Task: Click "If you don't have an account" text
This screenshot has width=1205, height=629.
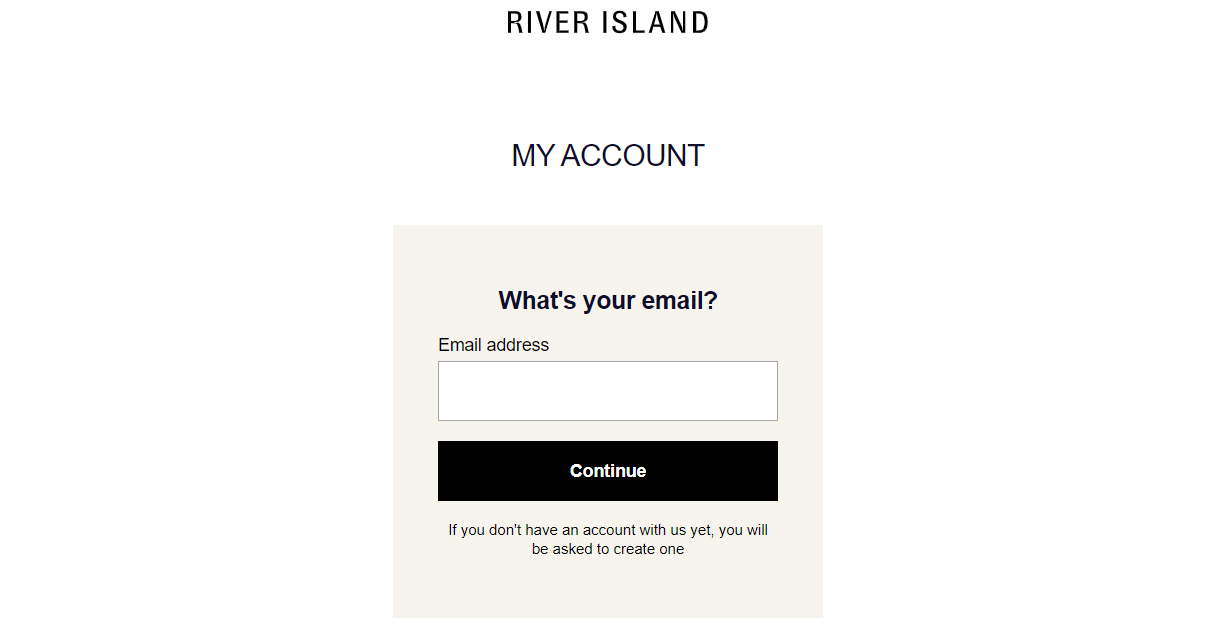Action: (538, 530)
